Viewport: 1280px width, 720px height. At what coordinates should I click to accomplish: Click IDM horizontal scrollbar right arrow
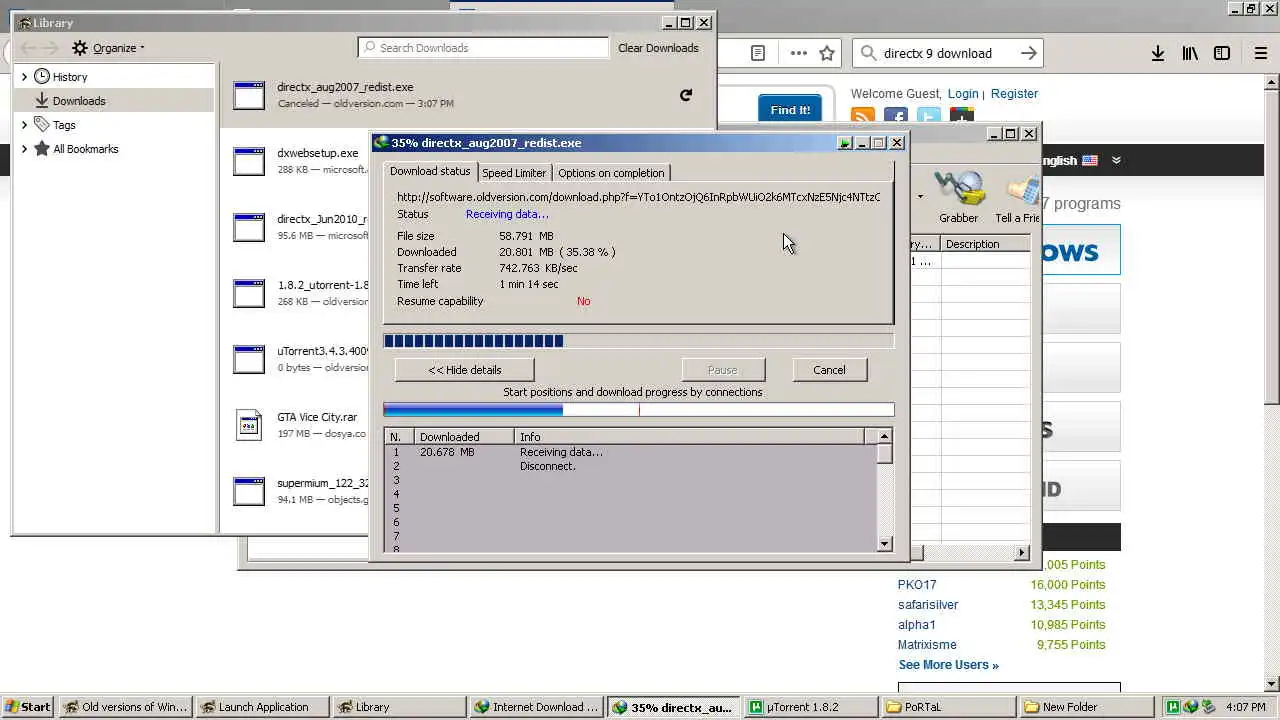[x=1021, y=552]
